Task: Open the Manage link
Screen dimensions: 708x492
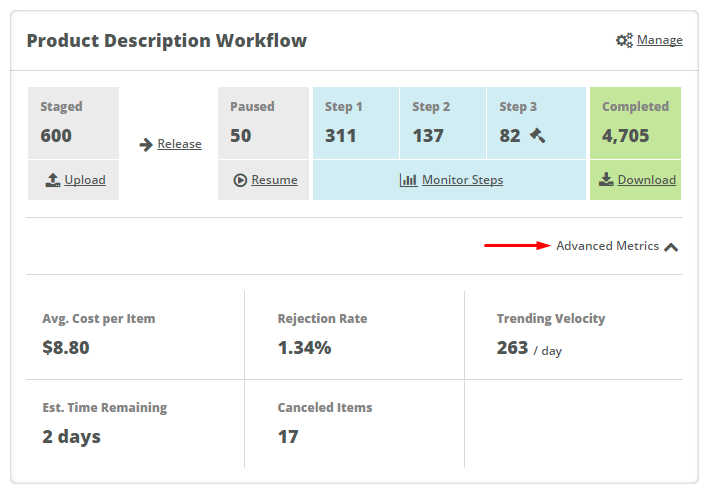Action: [660, 40]
